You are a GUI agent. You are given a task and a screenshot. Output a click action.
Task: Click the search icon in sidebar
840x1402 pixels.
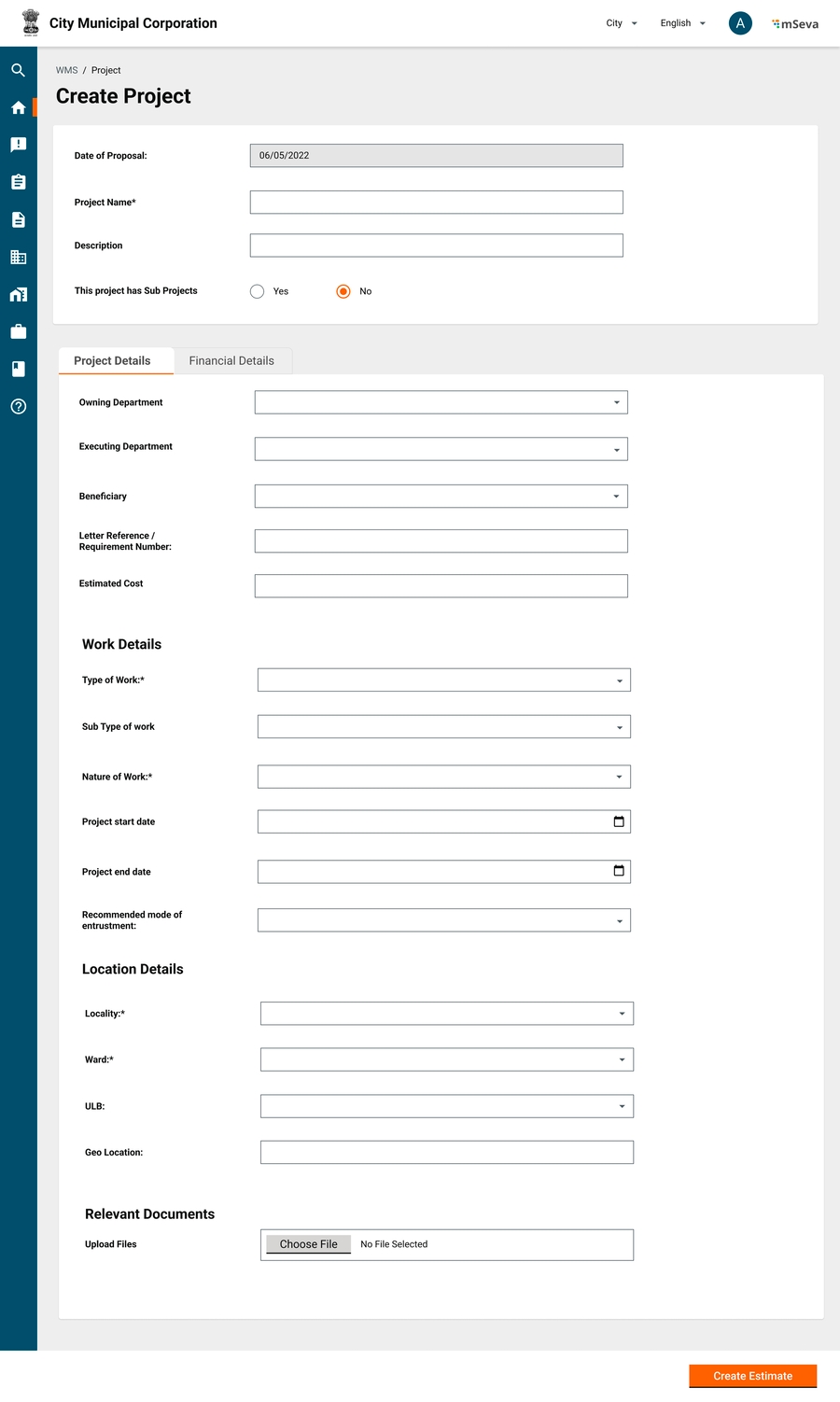pyautogui.click(x=18, y=70)
